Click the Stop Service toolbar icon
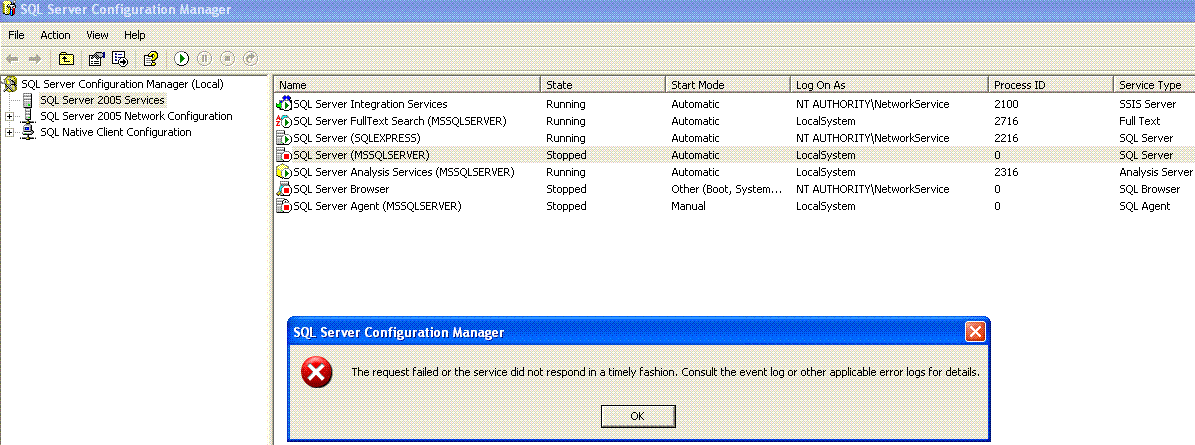This screenshot has height=445, width=1195. pyautogui.click(x=227, y=59)
